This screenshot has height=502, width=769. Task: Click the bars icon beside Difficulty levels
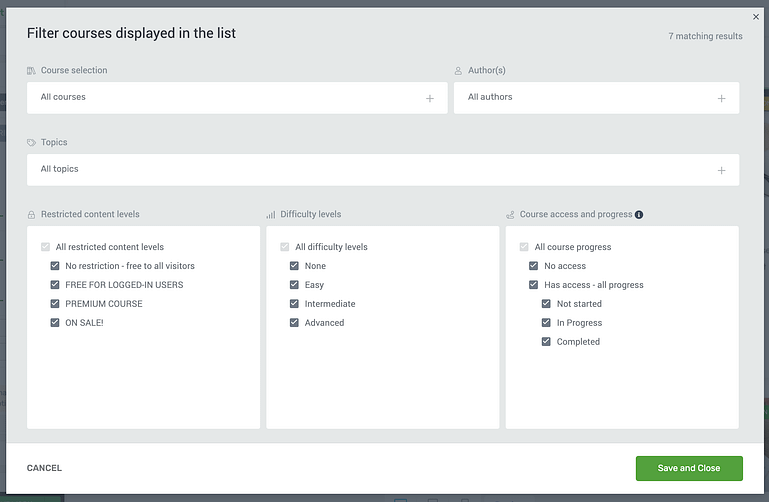(271, 215)
